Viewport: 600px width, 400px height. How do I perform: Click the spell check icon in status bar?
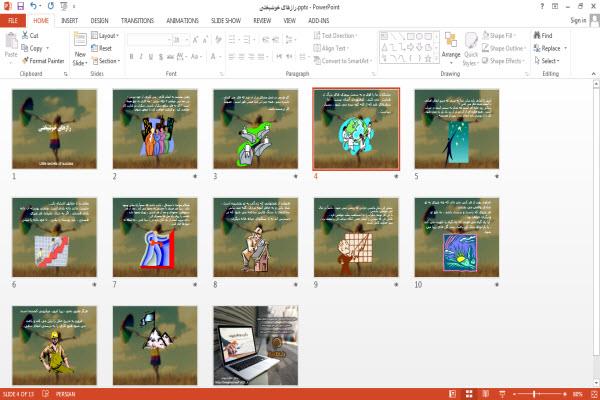45,393
